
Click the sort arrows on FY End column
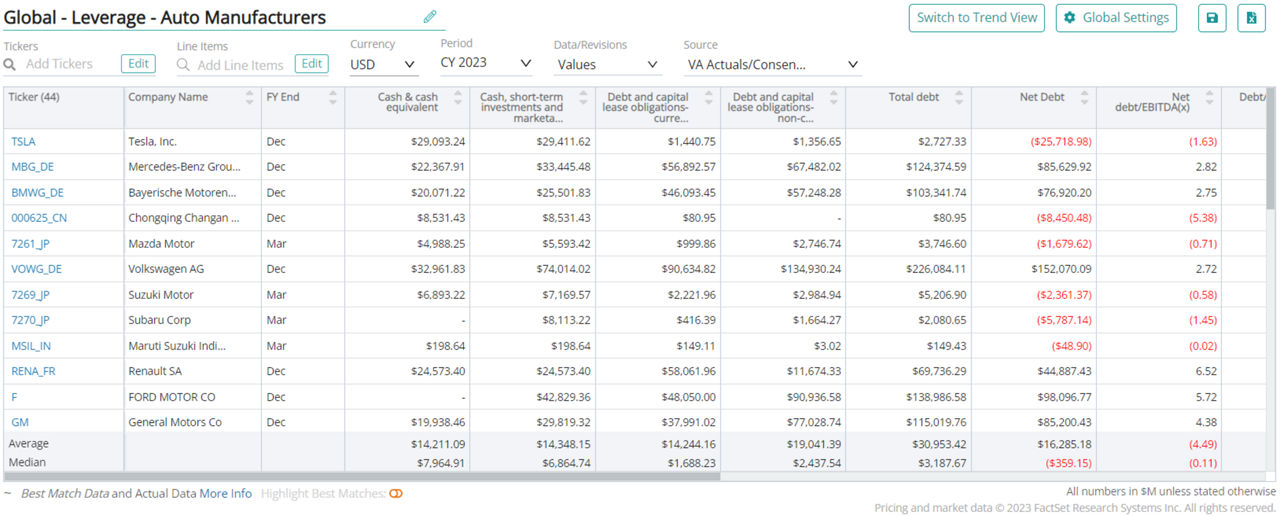point(333,98)
